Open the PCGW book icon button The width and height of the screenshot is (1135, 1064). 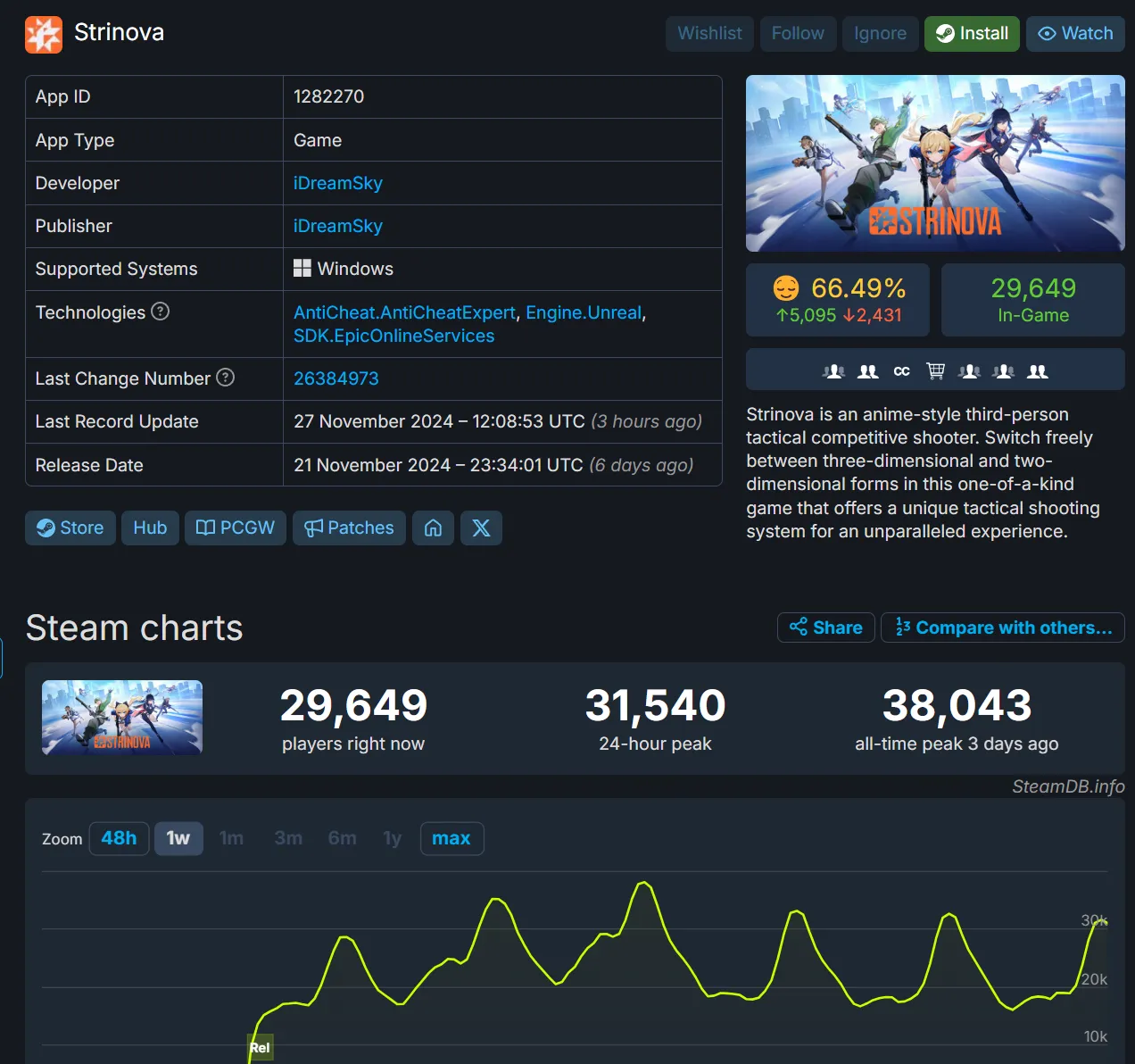click(236, 528)
